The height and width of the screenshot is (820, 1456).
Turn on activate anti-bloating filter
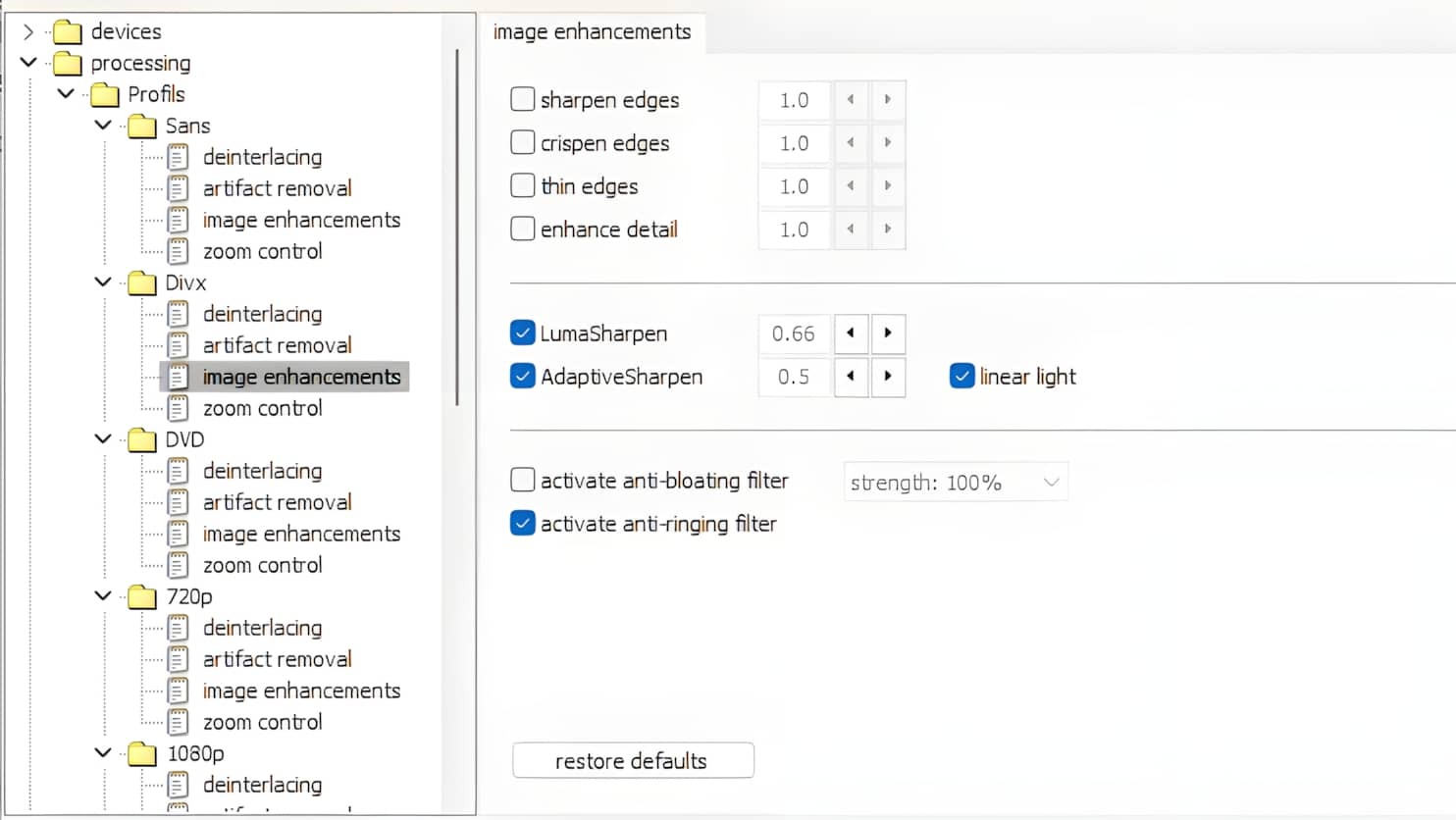click(523, 480)
